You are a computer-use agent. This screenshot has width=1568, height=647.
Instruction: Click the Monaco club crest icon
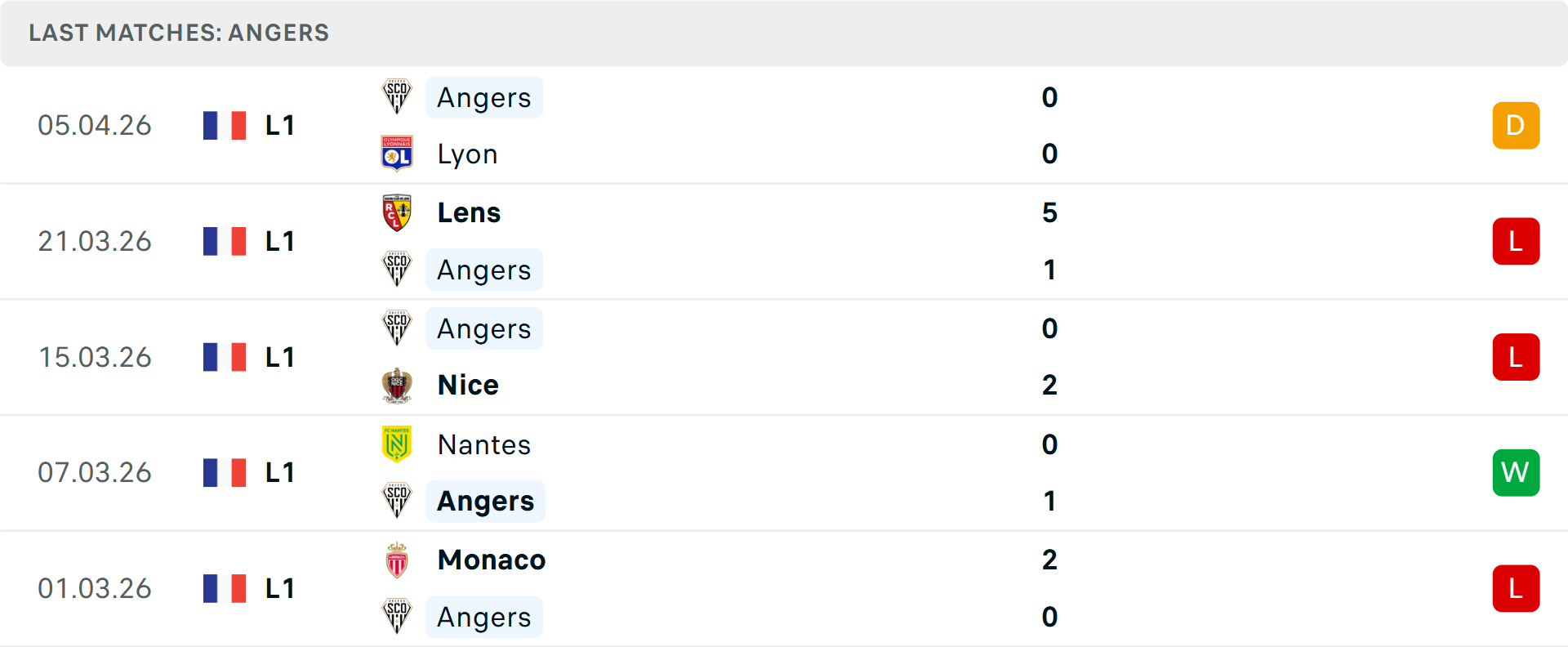(x=397, y=560)
